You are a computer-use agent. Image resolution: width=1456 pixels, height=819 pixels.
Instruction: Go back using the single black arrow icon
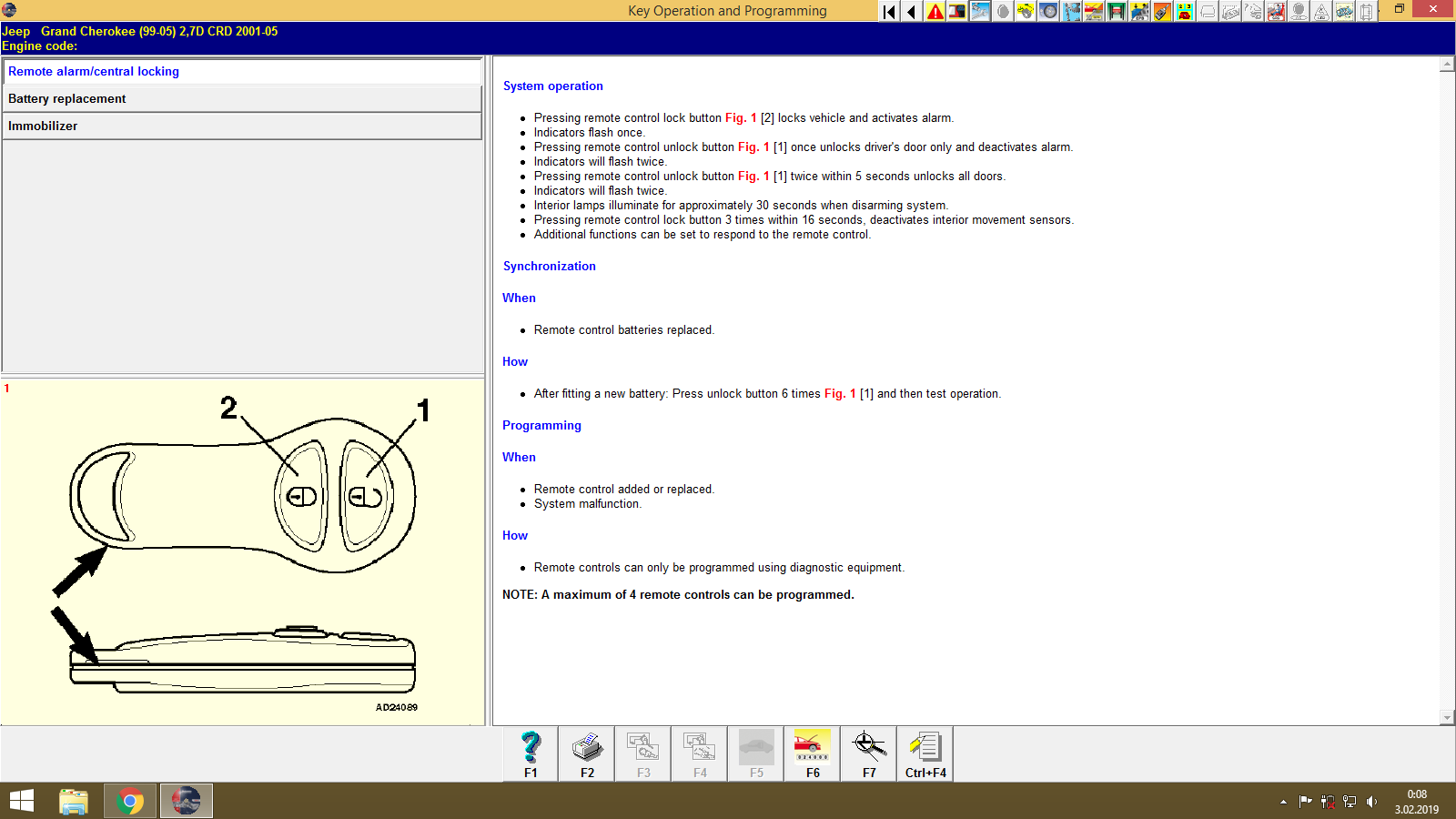coord(911,12)
